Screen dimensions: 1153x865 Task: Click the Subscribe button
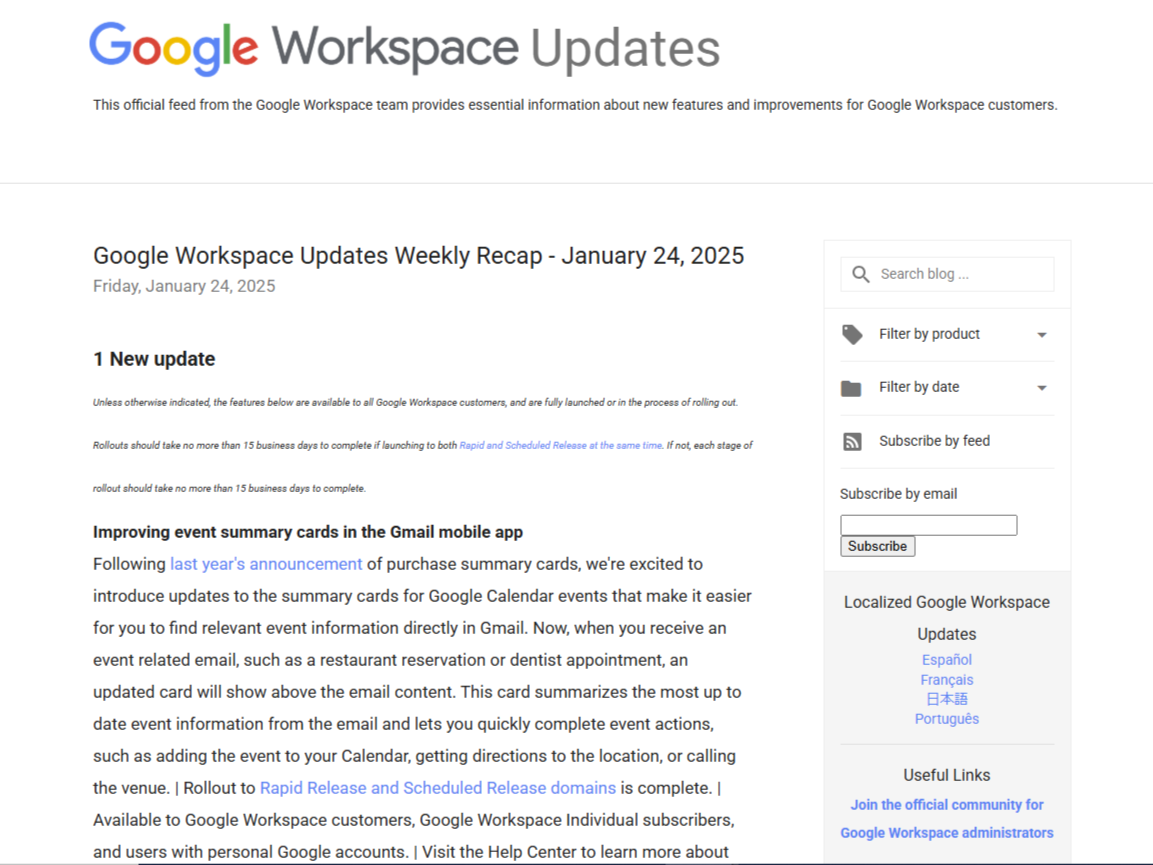coord(877,546)
